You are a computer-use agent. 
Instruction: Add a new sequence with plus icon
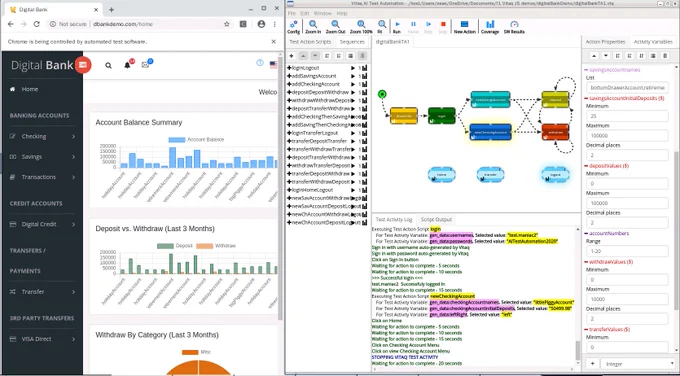[291, 56]
